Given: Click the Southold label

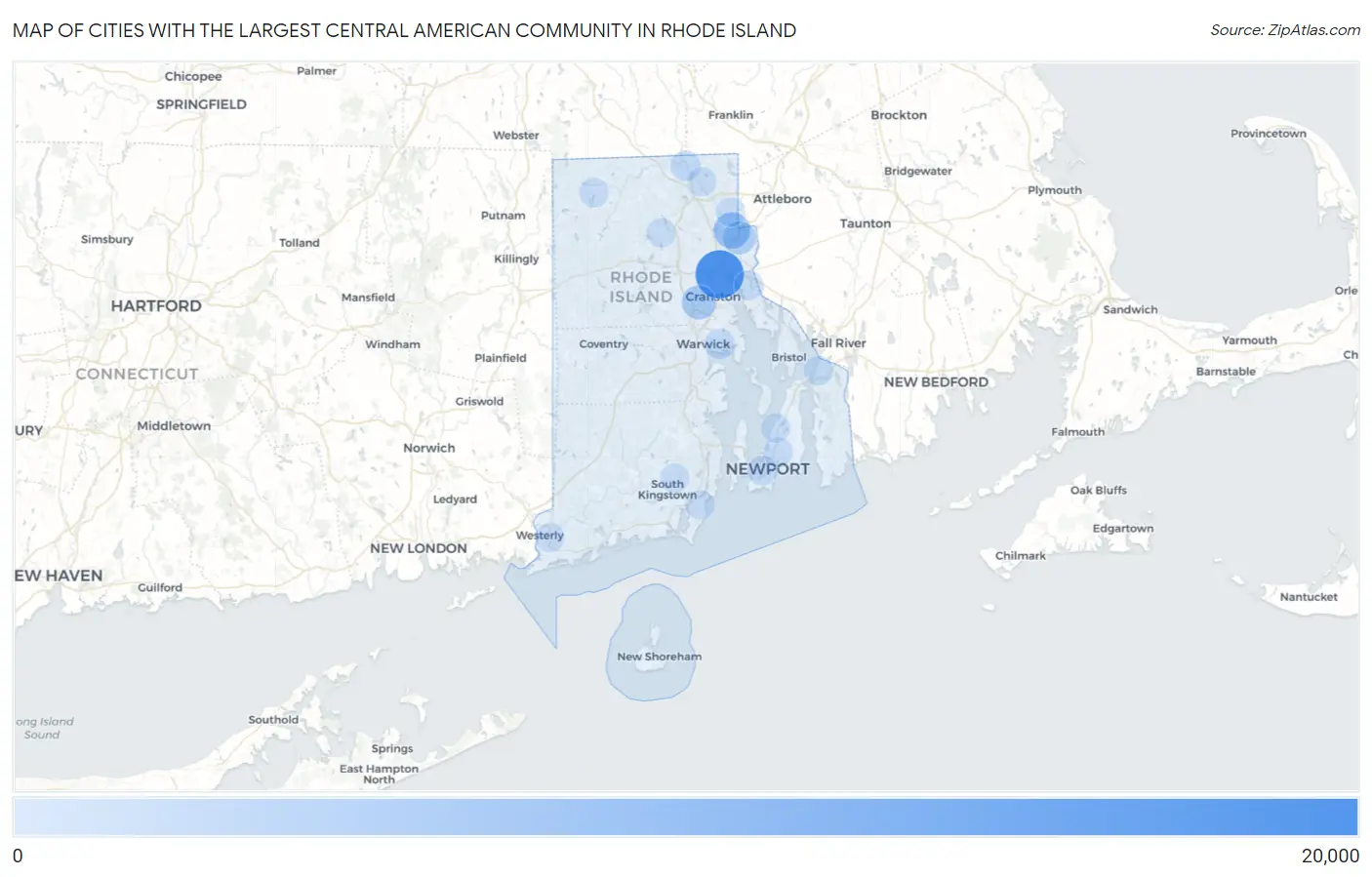Looking at the screenshot, I should point(273,720).
